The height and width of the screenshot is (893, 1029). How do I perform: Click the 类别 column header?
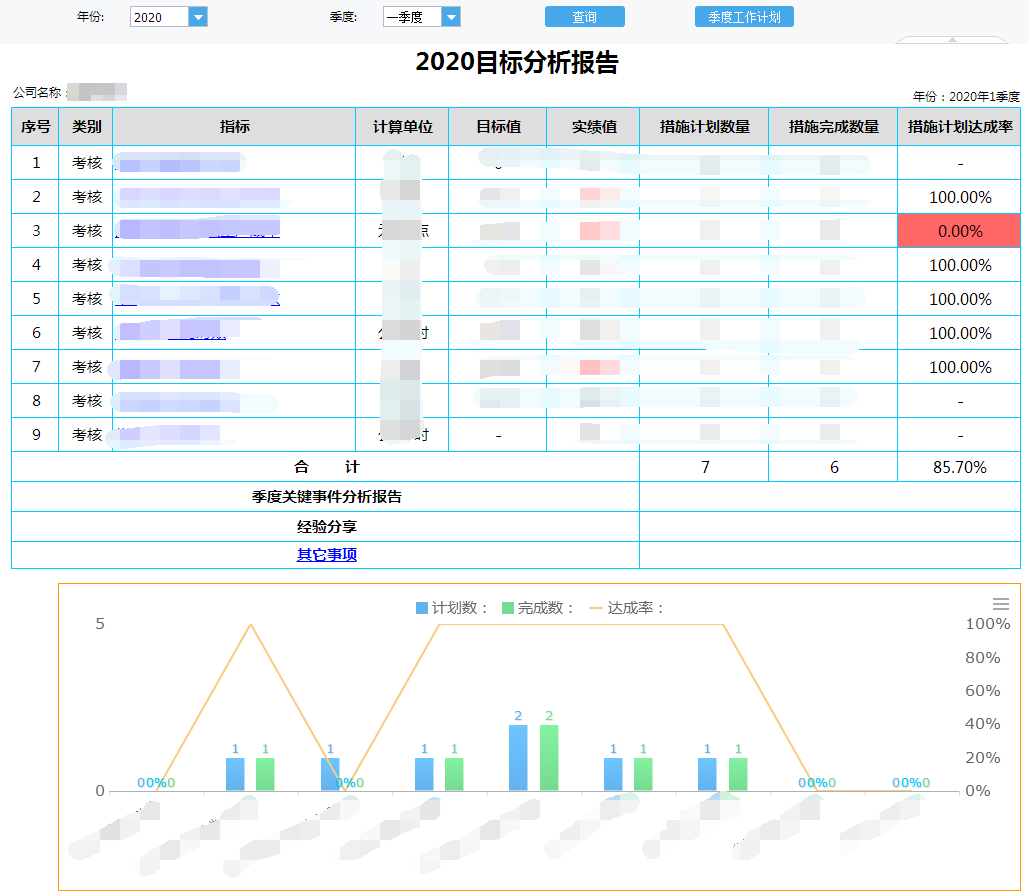coord(86,127)
